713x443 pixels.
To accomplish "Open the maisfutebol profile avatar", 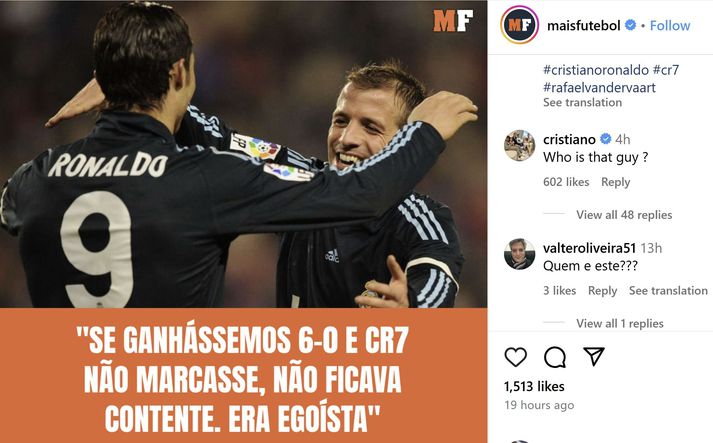I will [x=520, y=25].
